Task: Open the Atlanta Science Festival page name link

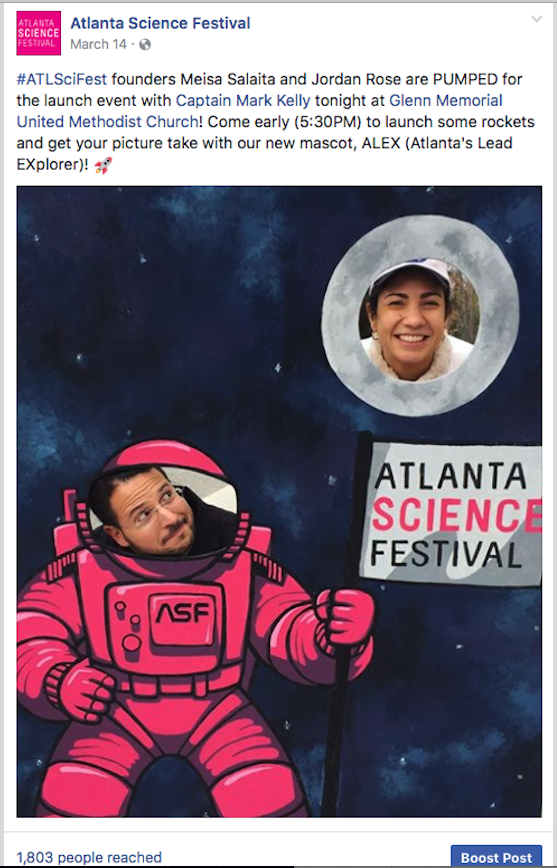Action: click(160, 23)
